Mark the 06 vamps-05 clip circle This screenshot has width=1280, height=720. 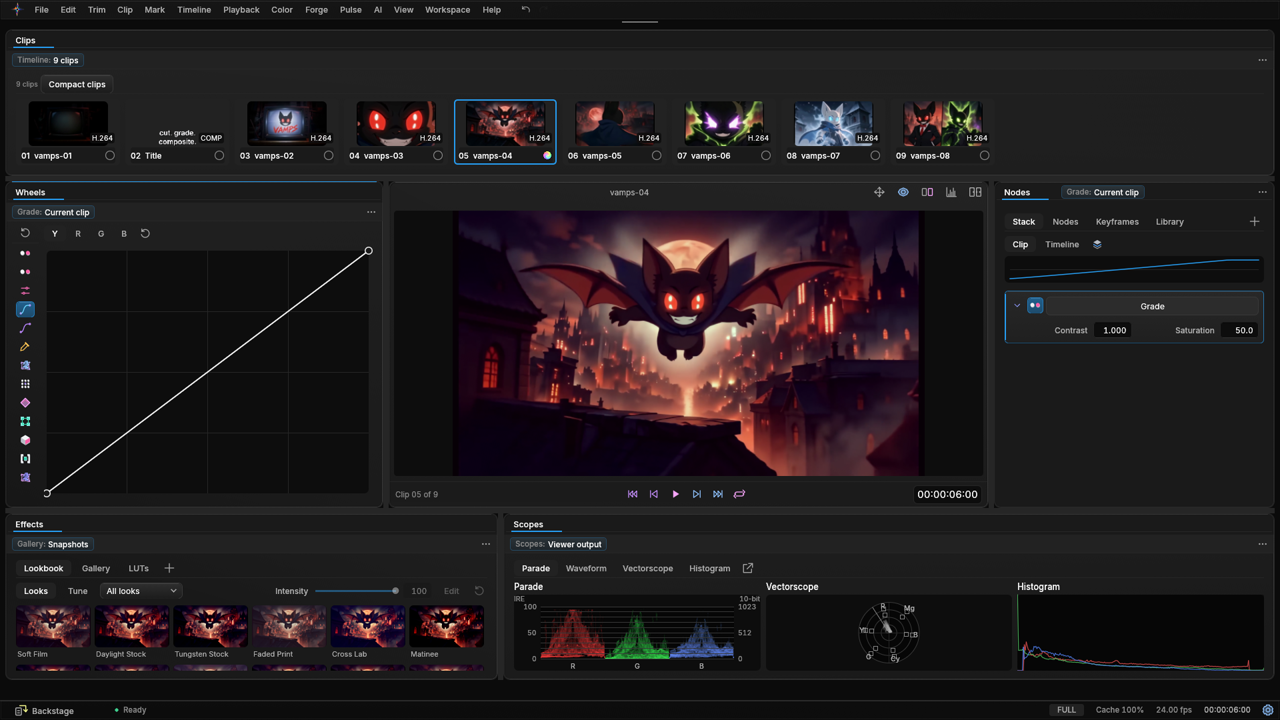click(x=656, y=156)
